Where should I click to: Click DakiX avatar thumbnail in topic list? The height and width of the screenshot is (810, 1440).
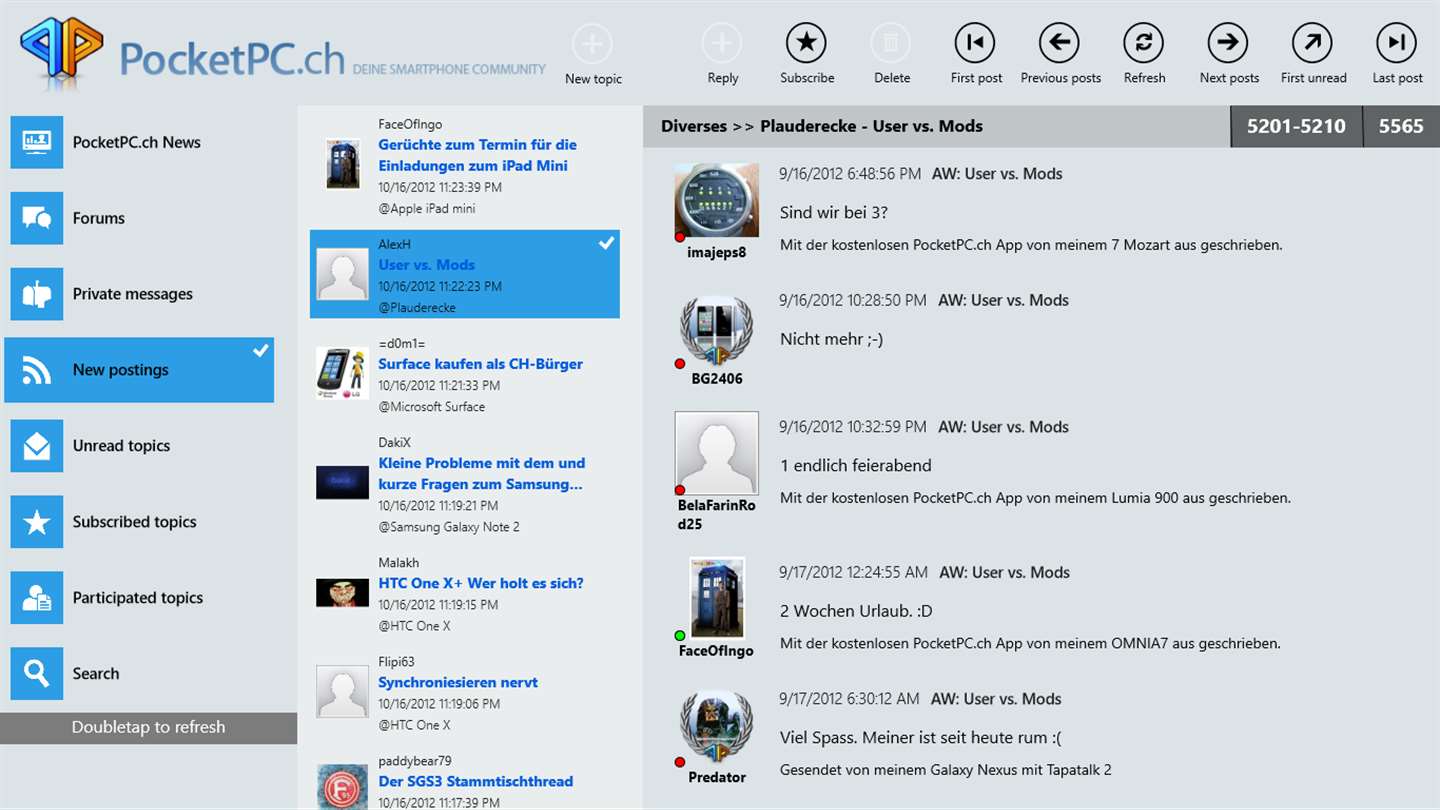342,483
